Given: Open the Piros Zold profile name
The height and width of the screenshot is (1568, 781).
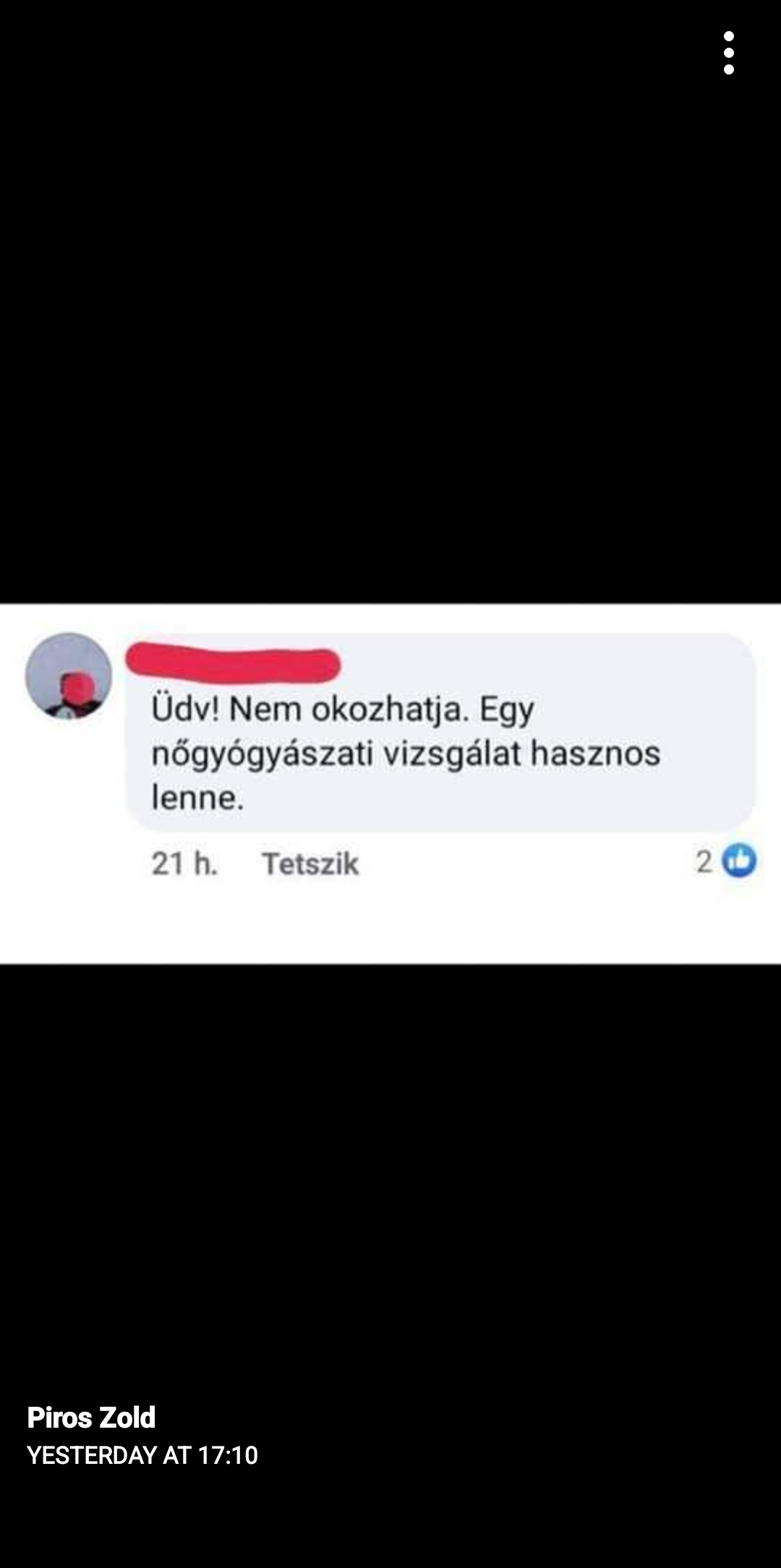Looking at the screenshot, I should point(91,1417).
